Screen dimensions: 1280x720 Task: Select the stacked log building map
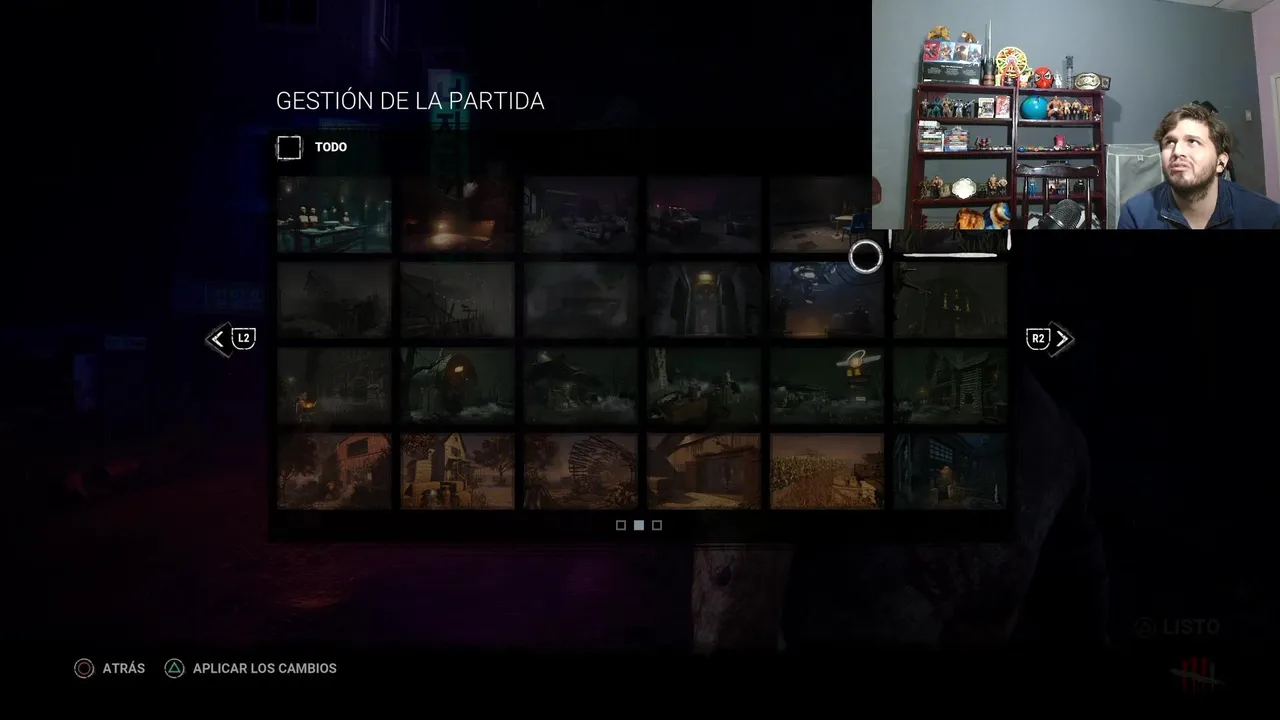pos(950,386)
